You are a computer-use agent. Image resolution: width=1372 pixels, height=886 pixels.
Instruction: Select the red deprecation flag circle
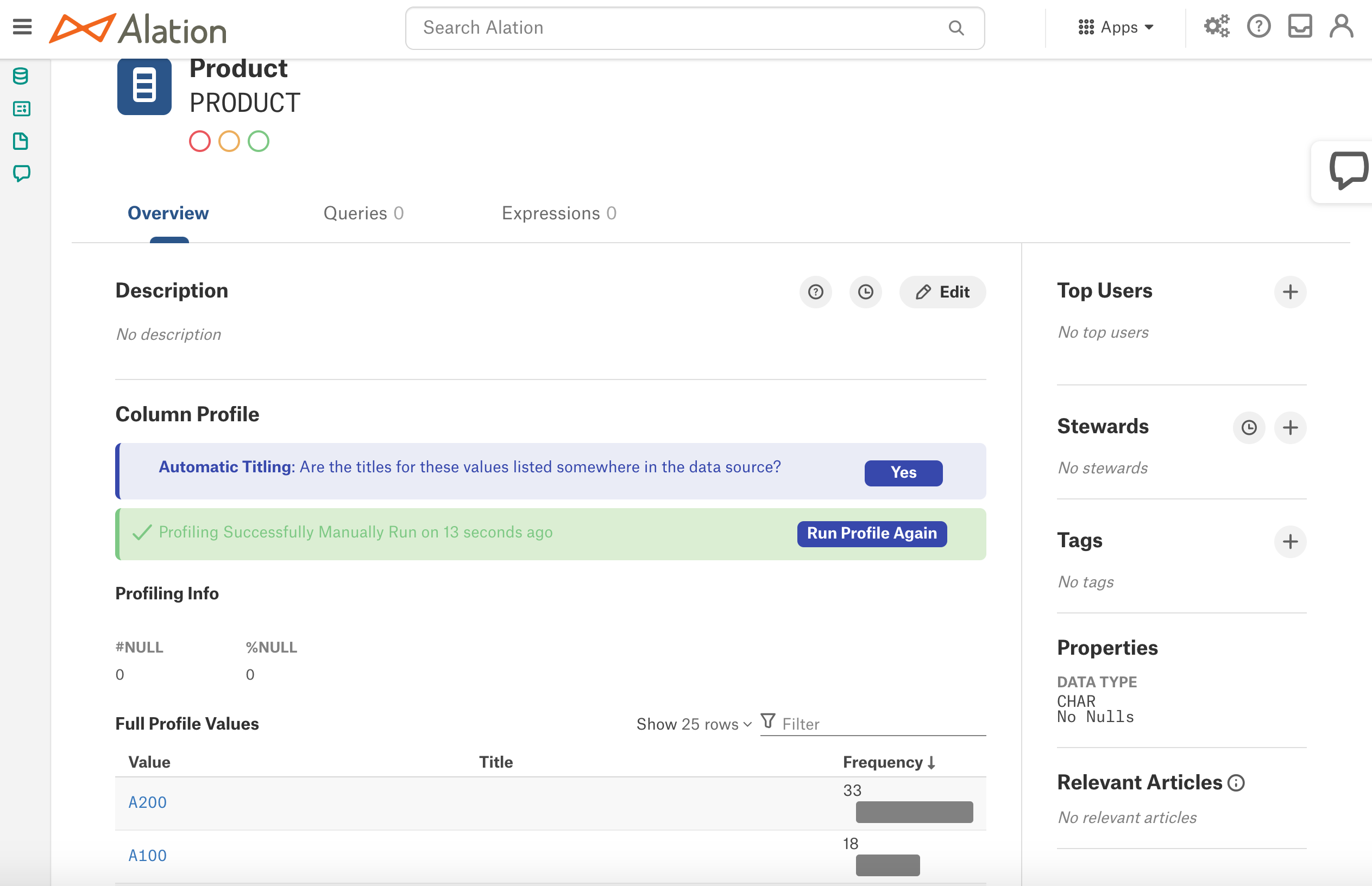200,142
